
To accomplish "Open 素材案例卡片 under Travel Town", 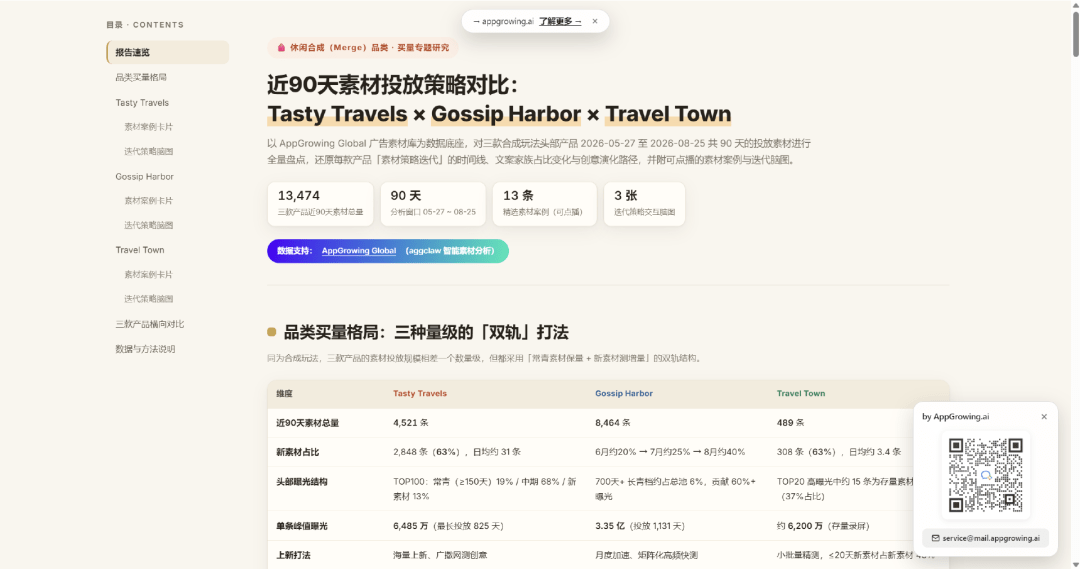I will pos(148,274).
